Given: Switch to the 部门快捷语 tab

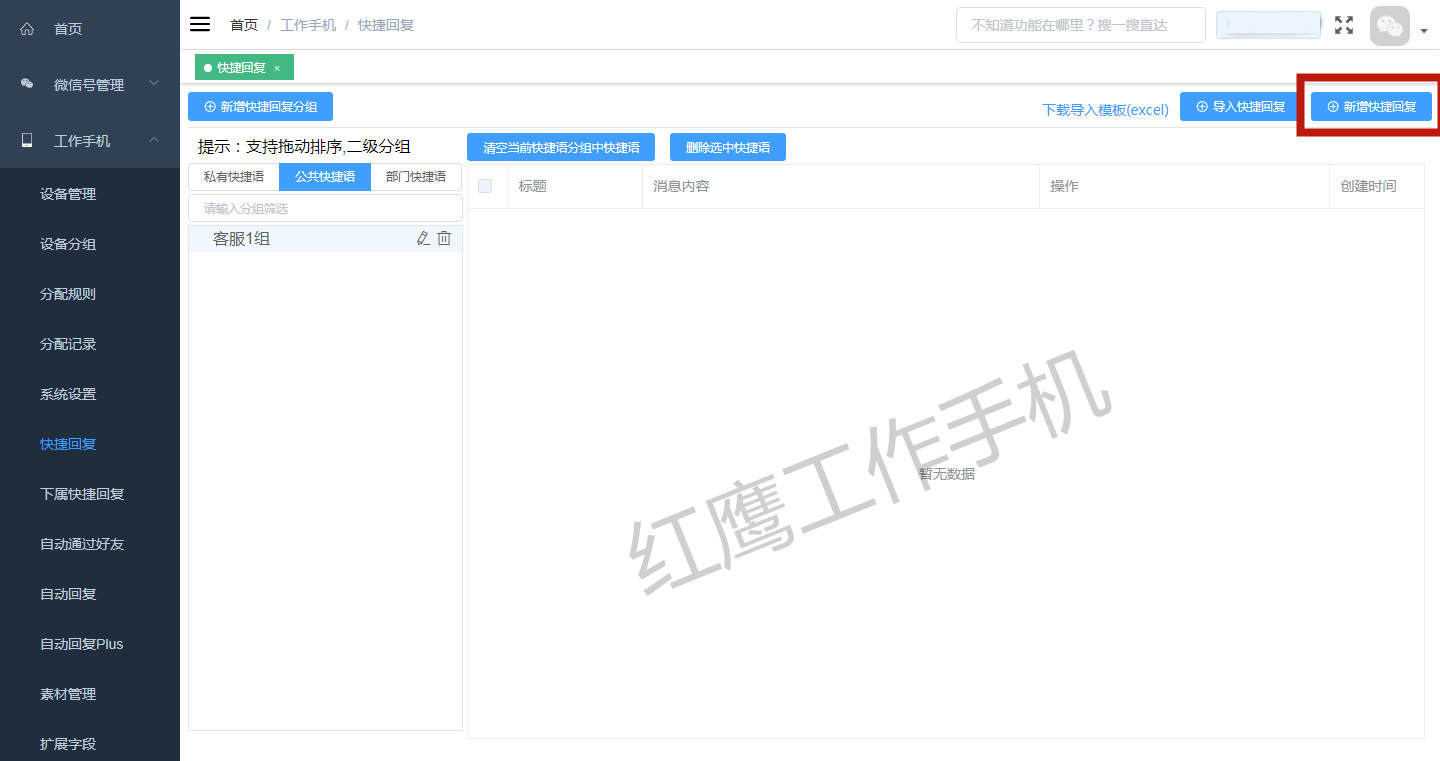Looking at the screenshot, I should pyautogui.click(x=416, y=177).
